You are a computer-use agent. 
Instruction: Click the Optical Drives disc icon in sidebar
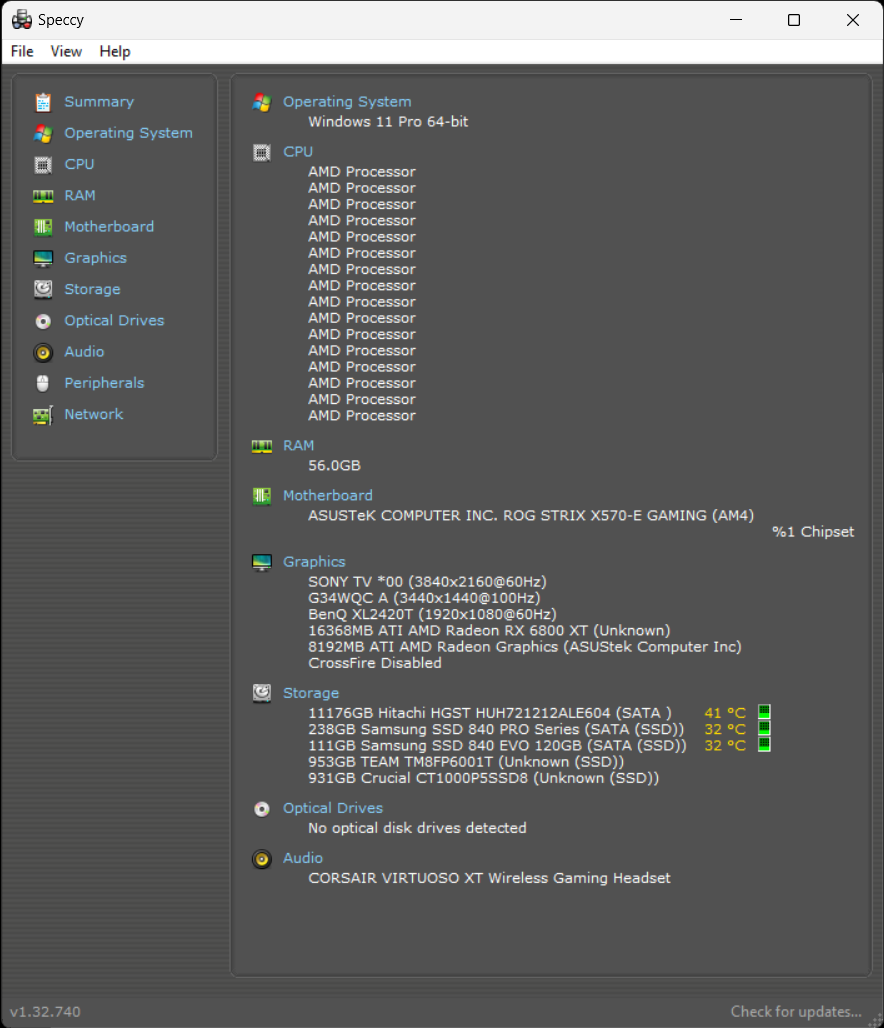coord(43,321)
